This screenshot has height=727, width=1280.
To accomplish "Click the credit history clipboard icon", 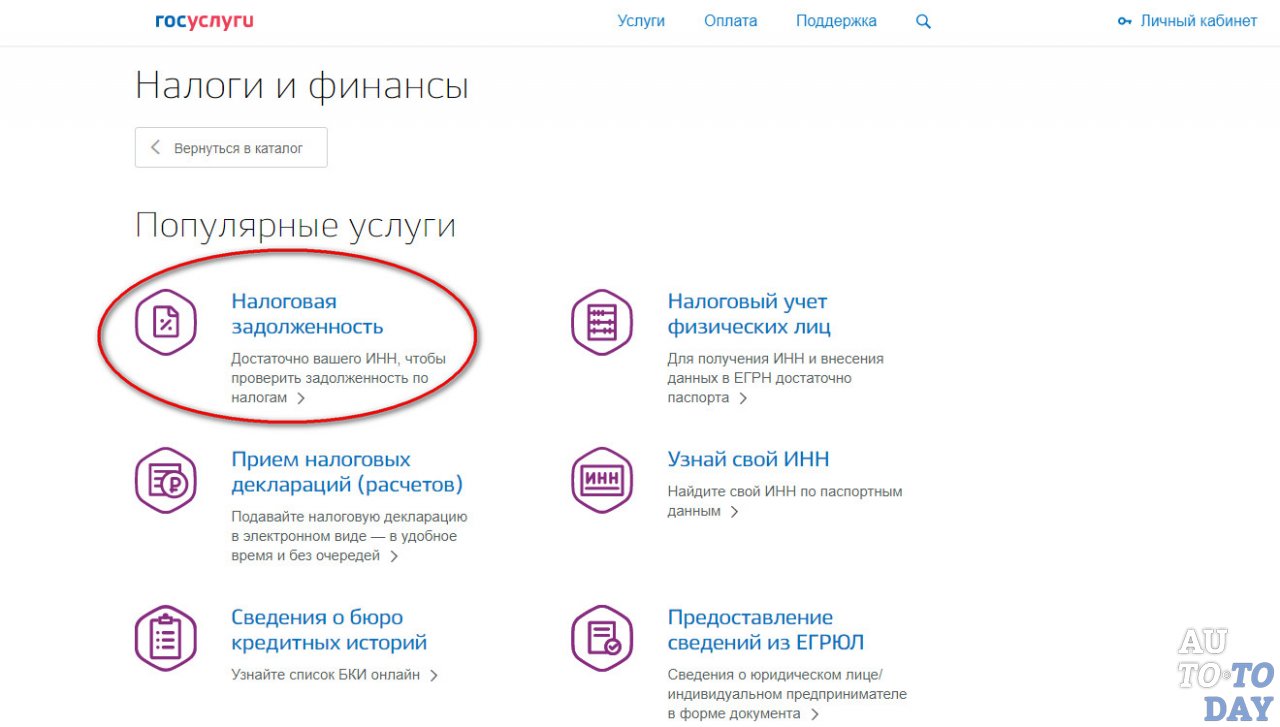I will coord(166,638).
